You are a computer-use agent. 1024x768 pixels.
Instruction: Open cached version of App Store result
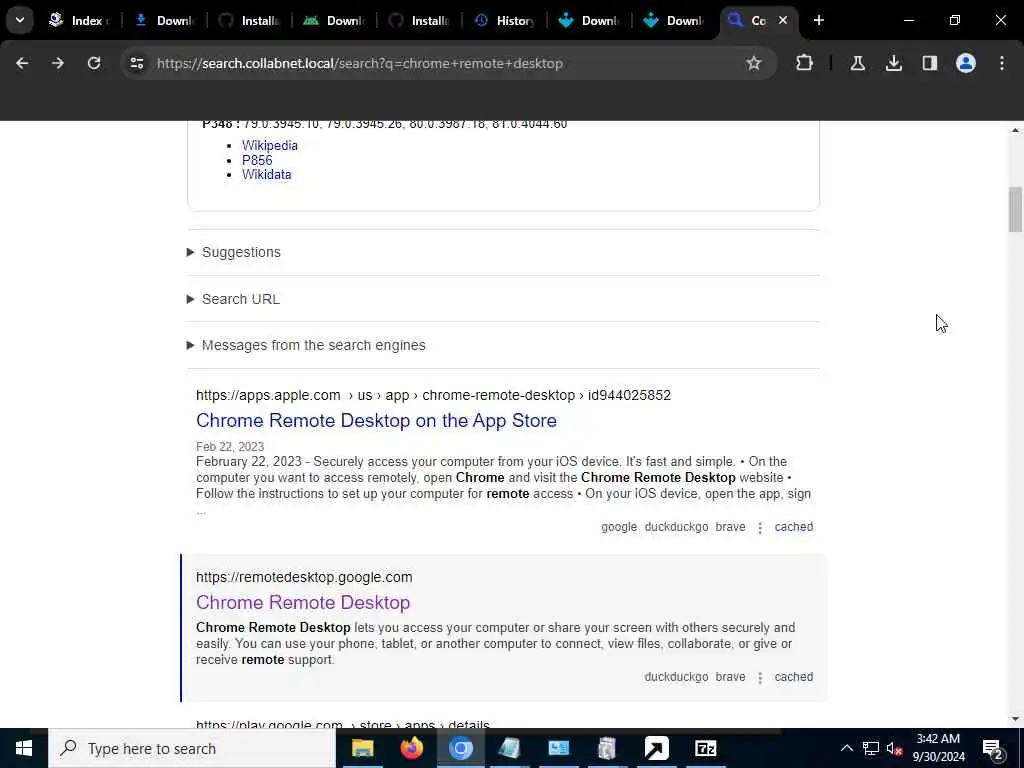coord(793,527)
